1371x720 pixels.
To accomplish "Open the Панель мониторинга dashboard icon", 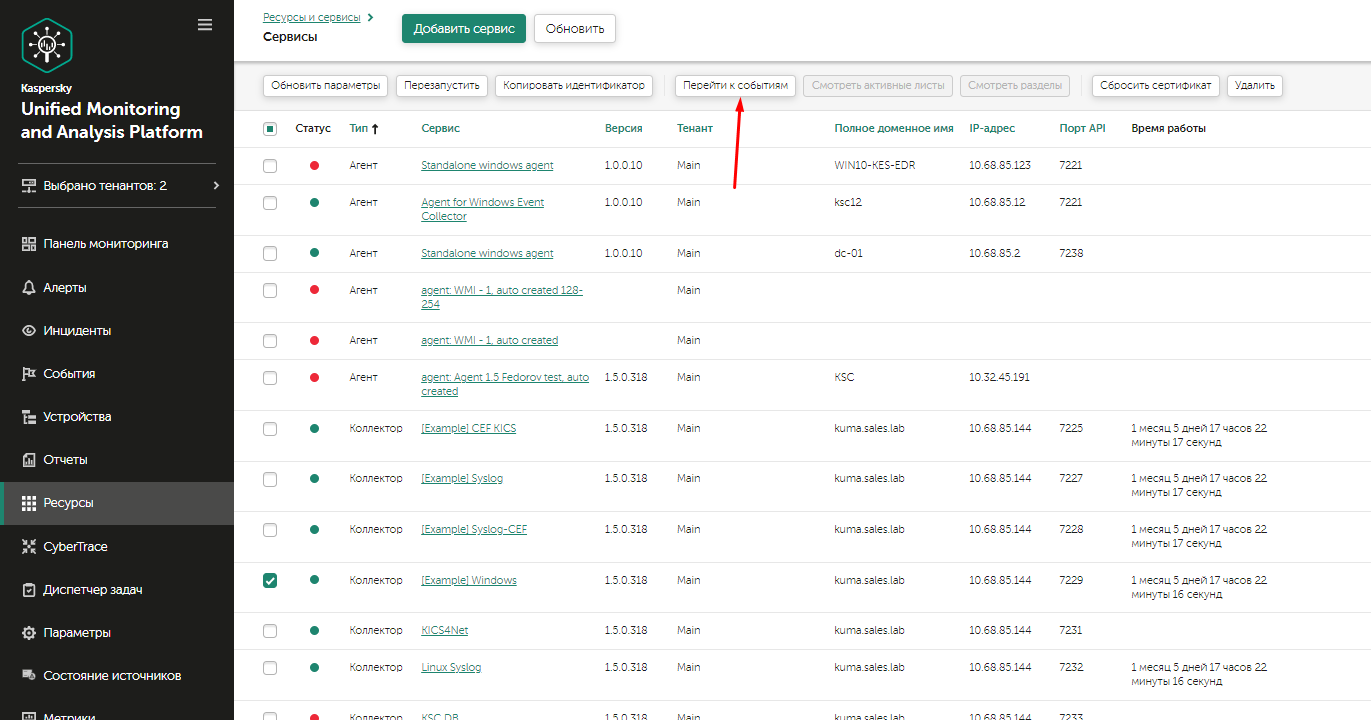I will [x=29, y=244].
